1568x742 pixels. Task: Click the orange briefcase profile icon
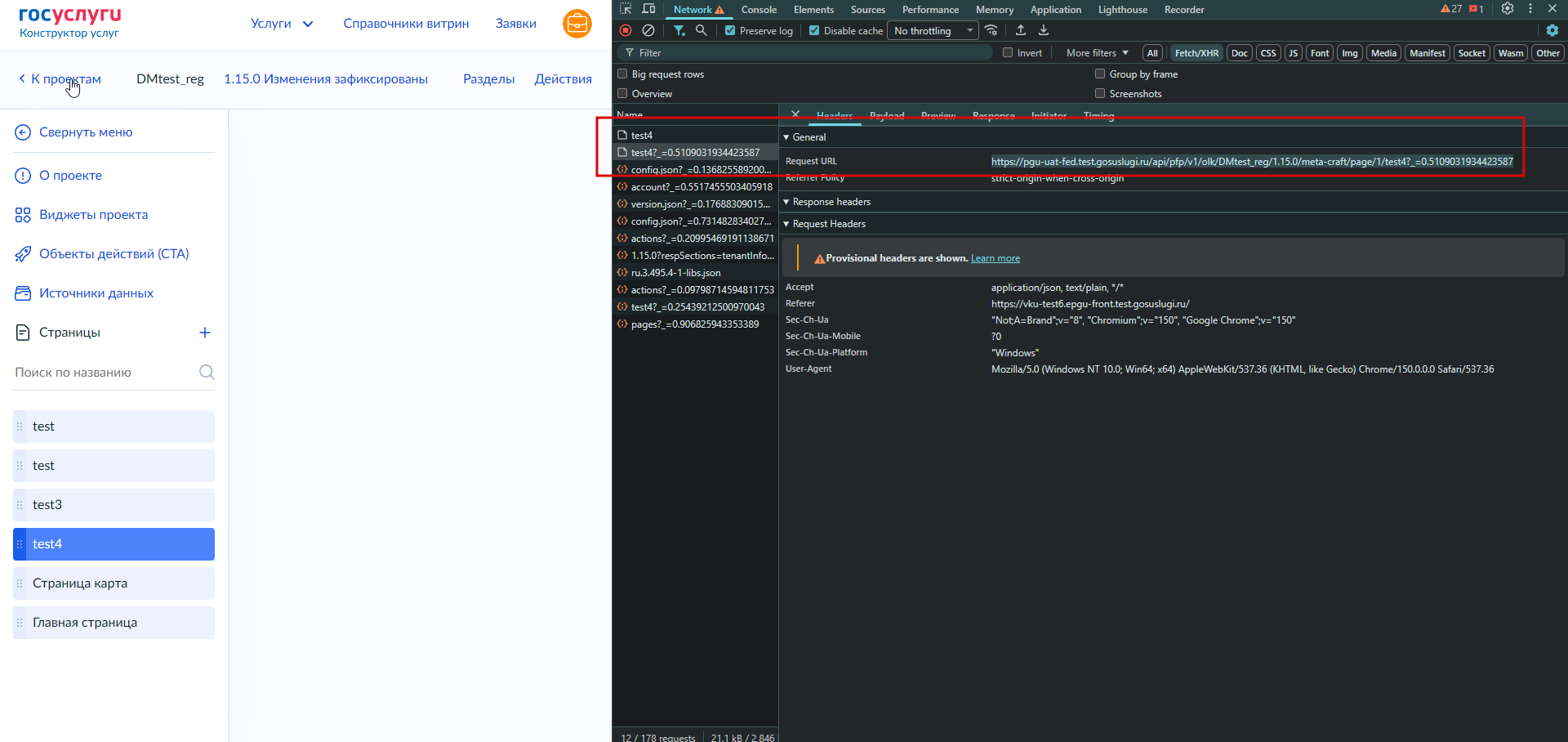pyautogui.click(x=577, y=23)
